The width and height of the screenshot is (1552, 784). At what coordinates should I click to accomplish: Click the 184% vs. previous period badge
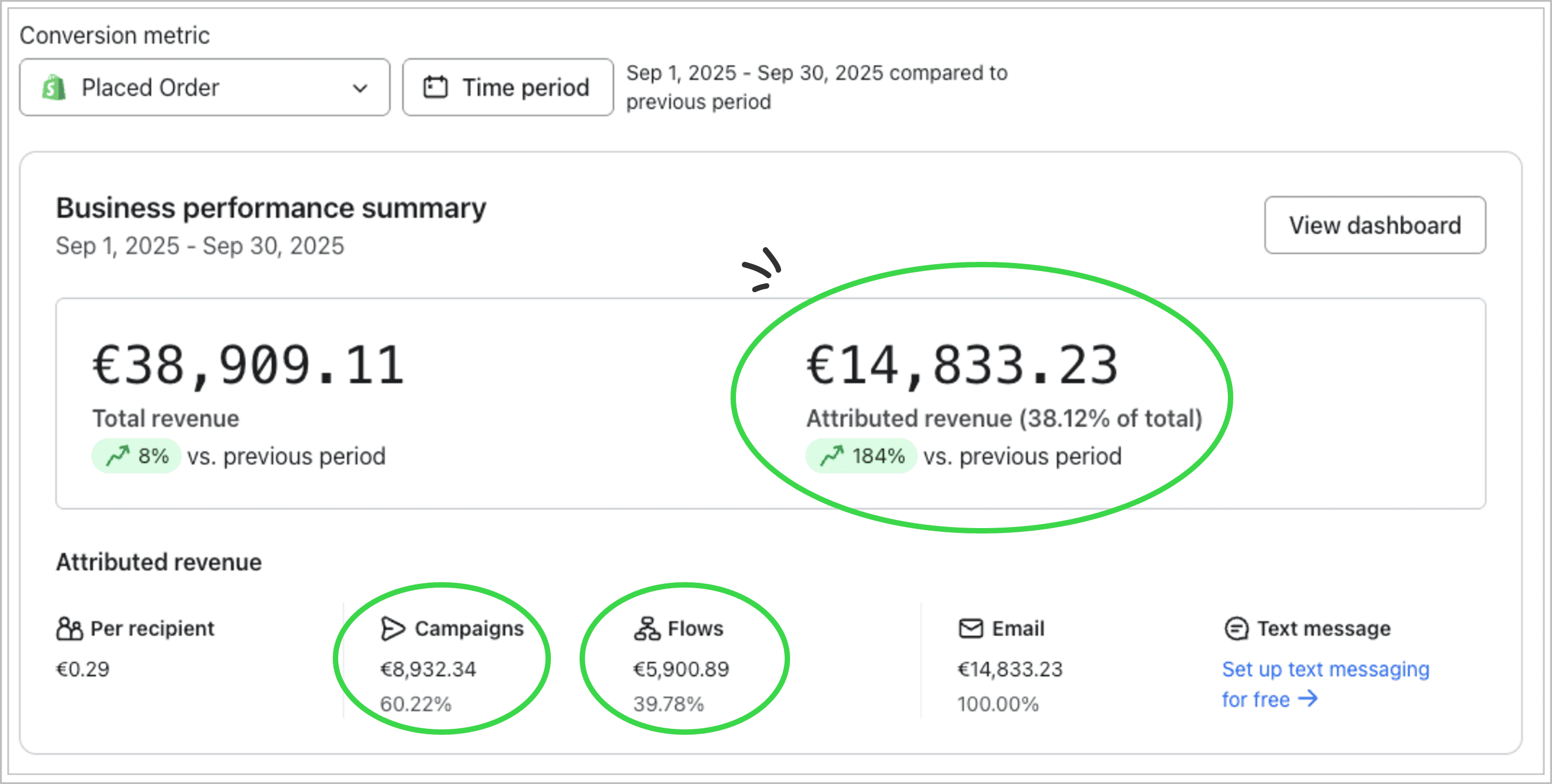click(862, 456)
